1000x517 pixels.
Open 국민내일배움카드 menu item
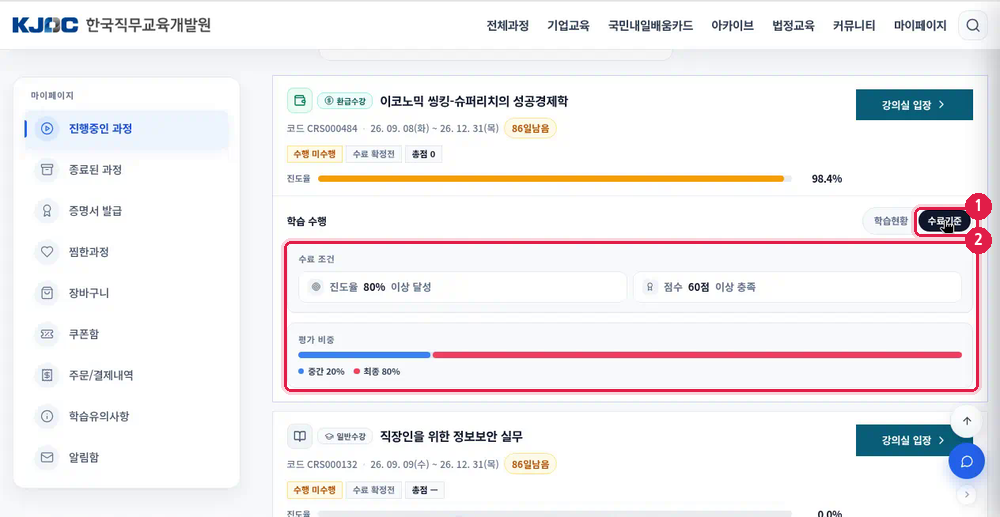tap(651, 26)
